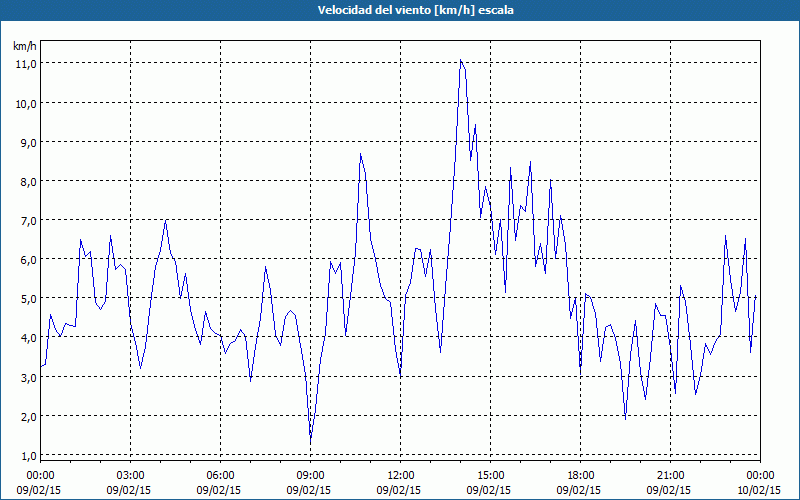Click the '9,0' y-axis value

29,142
